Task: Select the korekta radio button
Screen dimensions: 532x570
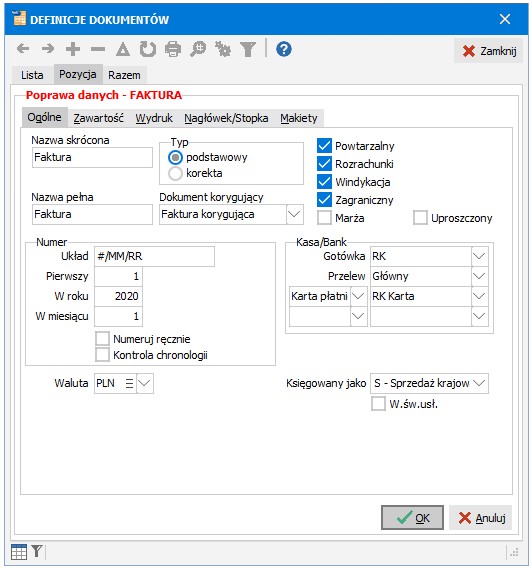Action: [175, 173]
